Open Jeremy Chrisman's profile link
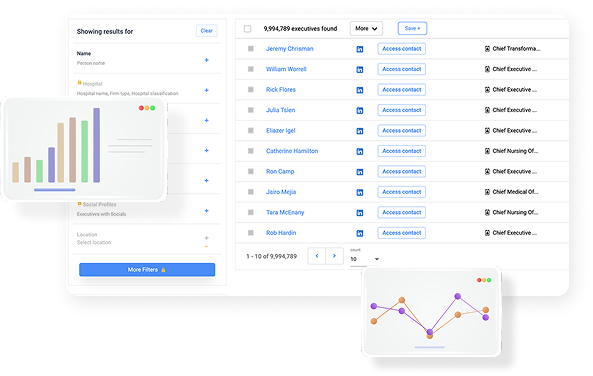The image size is (593, 376). (290, 49)
